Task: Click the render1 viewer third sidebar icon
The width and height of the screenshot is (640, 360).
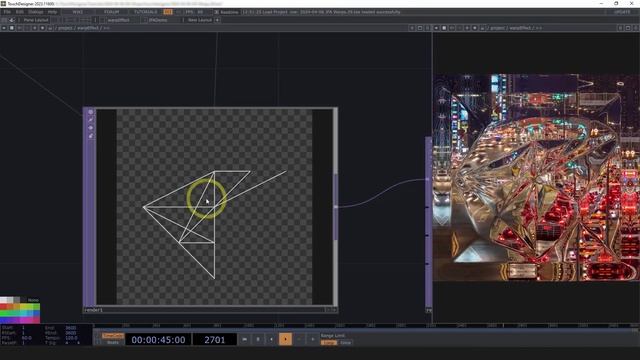Action: click(91, 128)
